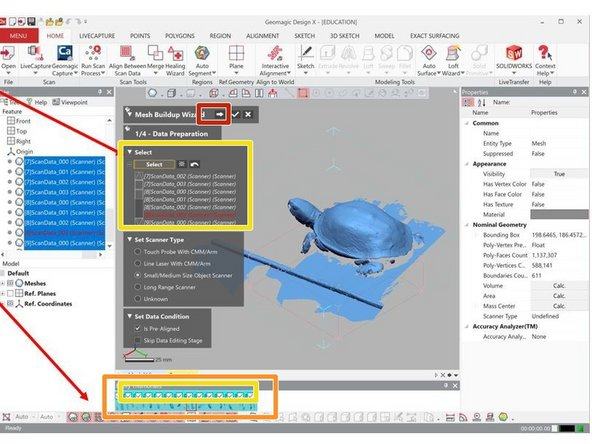The image size is (592, 444).
Task: Check [7]ScanData_002 box in the wizard list
Action: 139,176
